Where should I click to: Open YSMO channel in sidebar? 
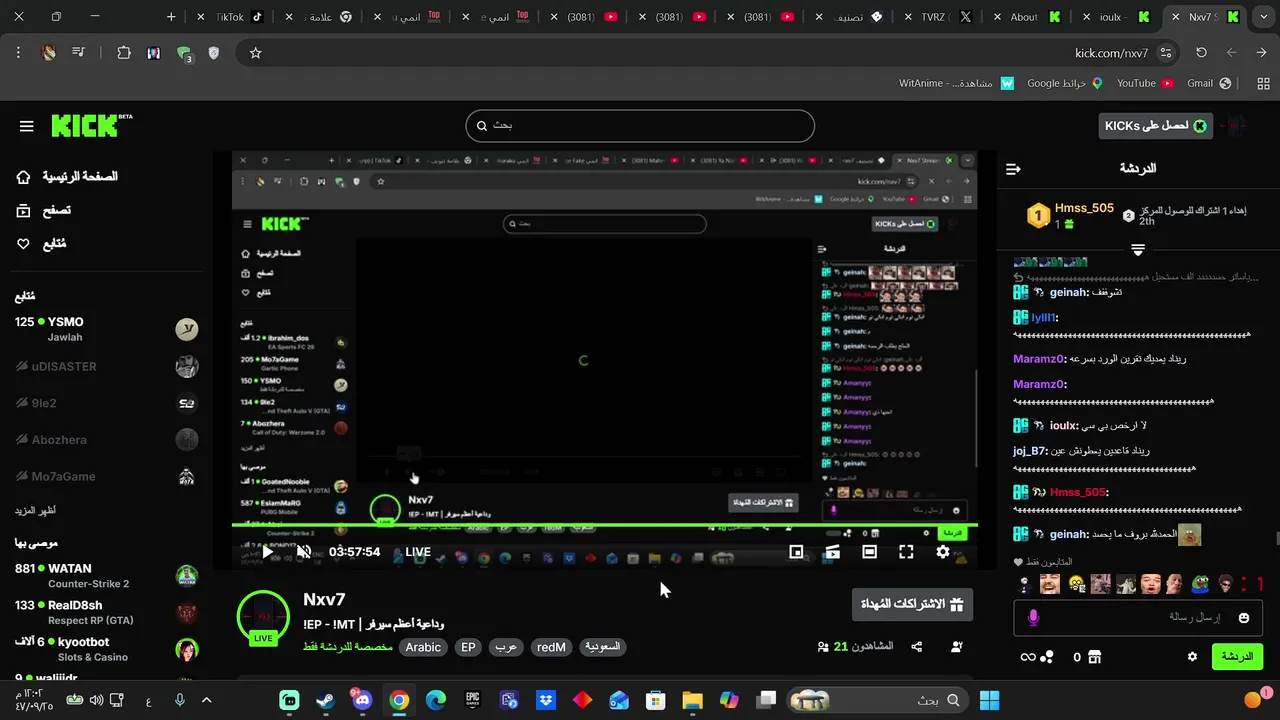coord(107,329)
